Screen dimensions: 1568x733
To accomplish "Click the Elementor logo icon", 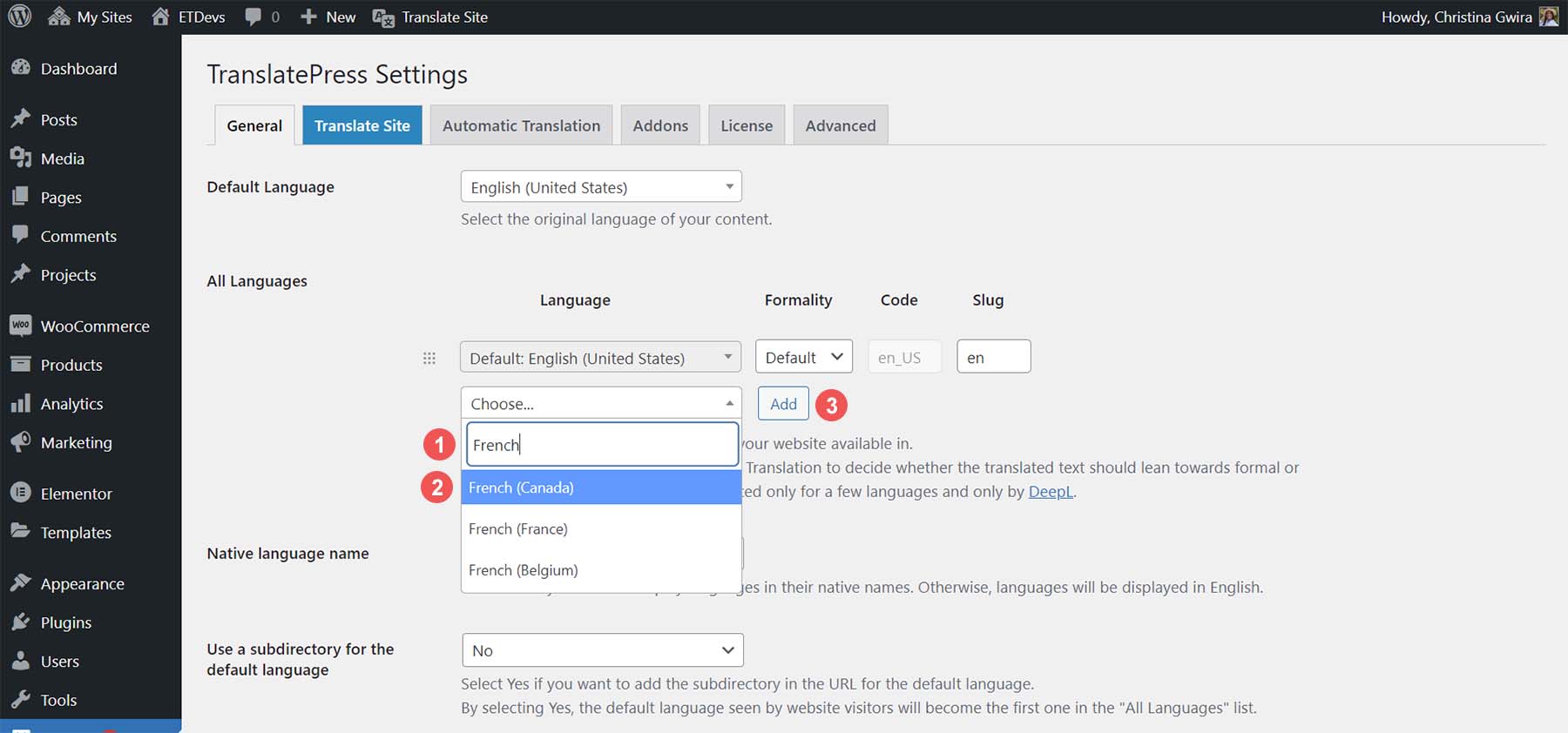I will [21, 493].
